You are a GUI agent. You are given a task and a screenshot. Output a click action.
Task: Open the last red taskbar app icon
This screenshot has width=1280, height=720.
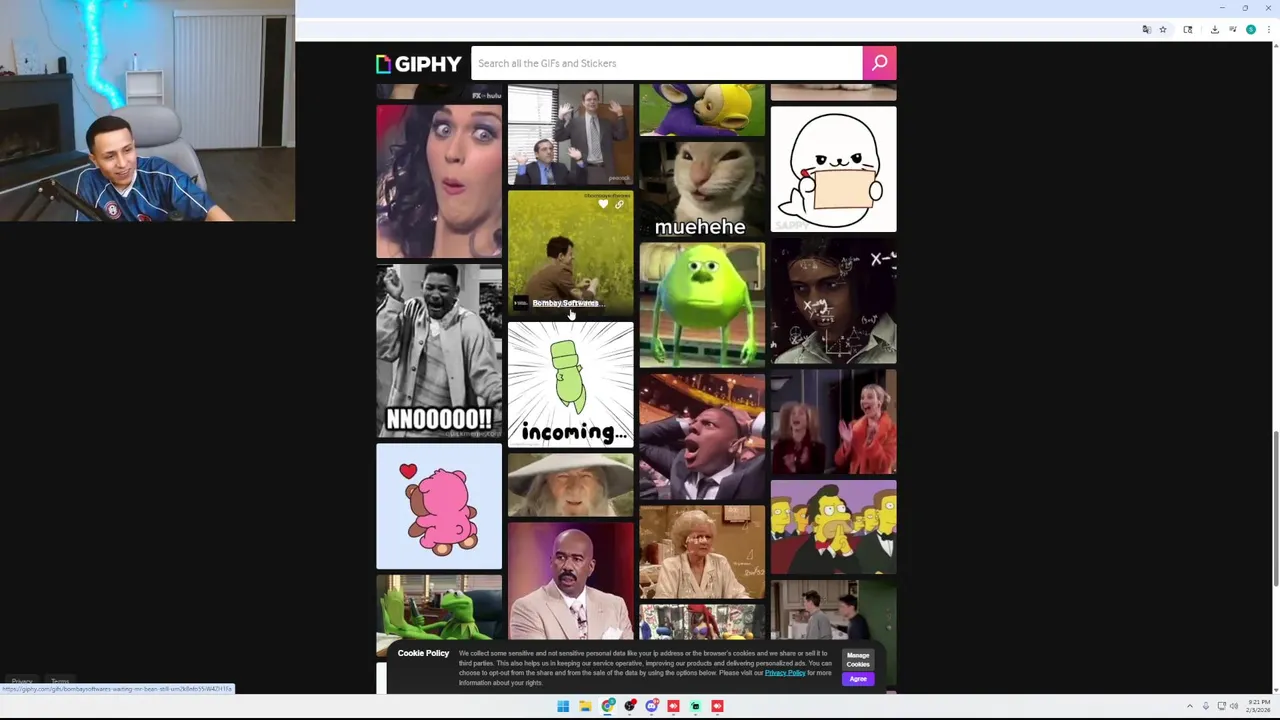(x=718, y=706)
